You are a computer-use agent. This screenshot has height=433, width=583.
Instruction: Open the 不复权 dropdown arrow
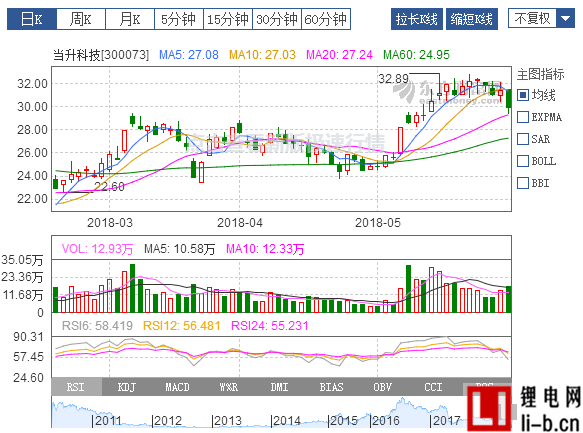click(566, 18)
